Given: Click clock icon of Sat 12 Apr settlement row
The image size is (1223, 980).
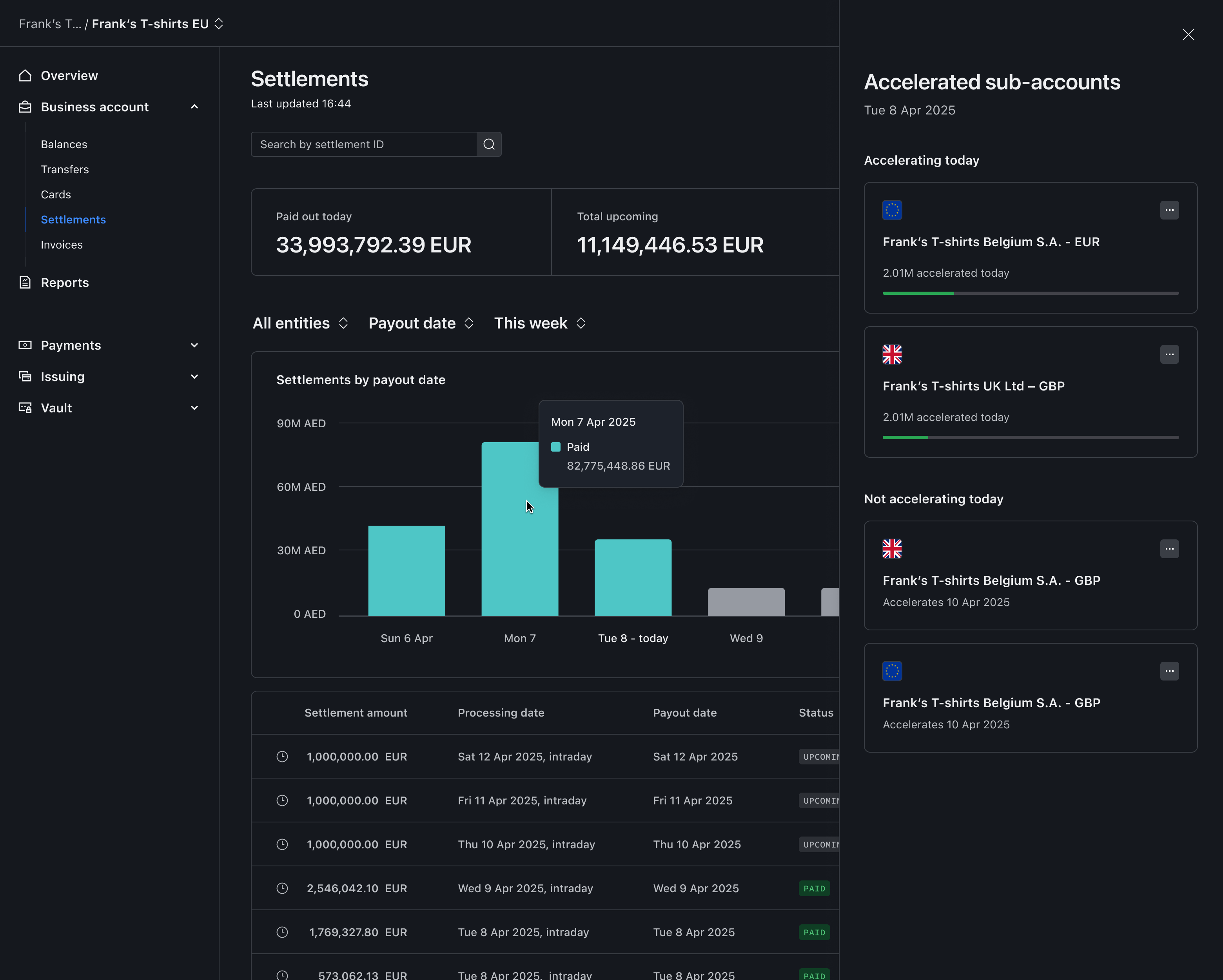Looking at the screenshot, I should pyautogui.click(x=282, y=757).
